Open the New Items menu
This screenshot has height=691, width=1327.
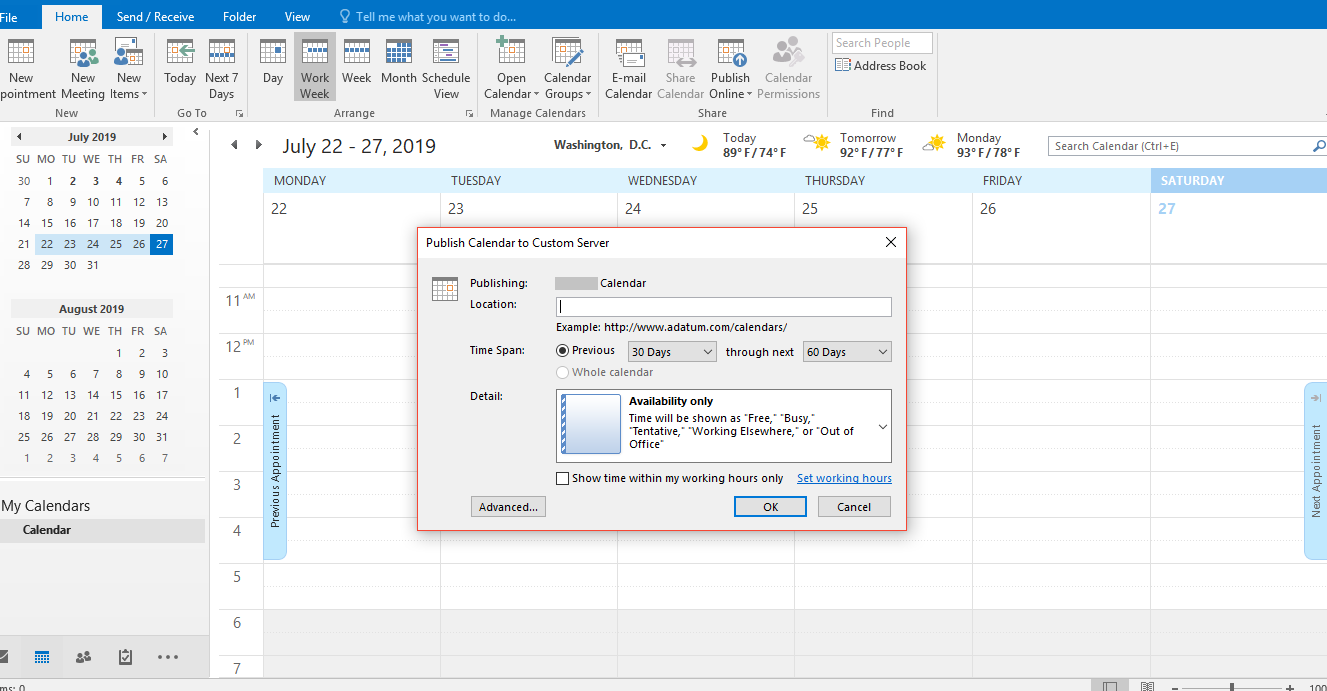pos(128,68)
